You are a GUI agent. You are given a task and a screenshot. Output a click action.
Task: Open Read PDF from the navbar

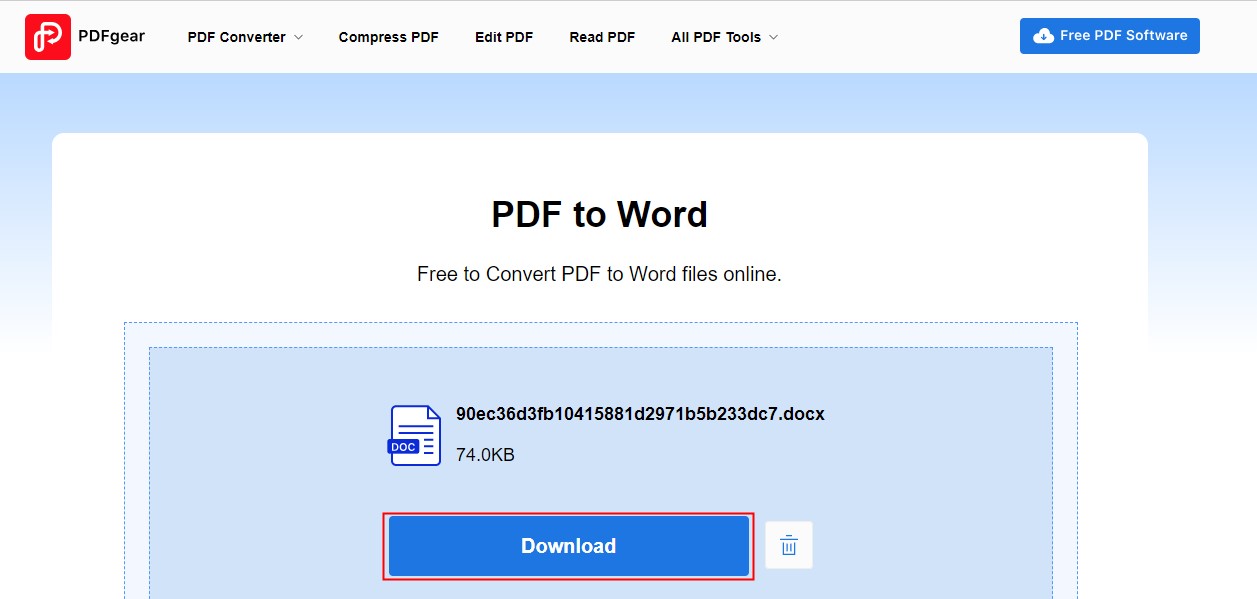[602, 37]
